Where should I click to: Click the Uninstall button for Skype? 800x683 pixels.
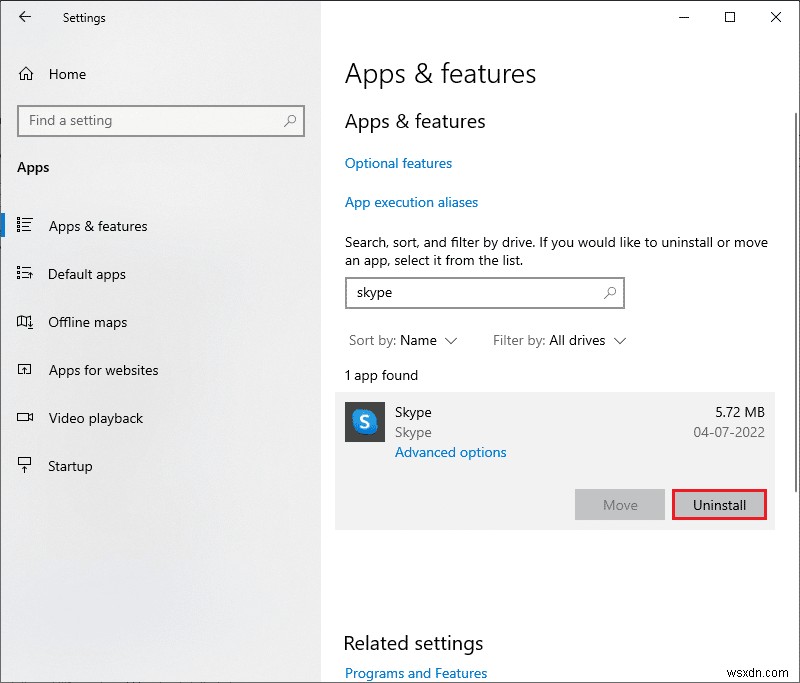[x=719, y=504]
